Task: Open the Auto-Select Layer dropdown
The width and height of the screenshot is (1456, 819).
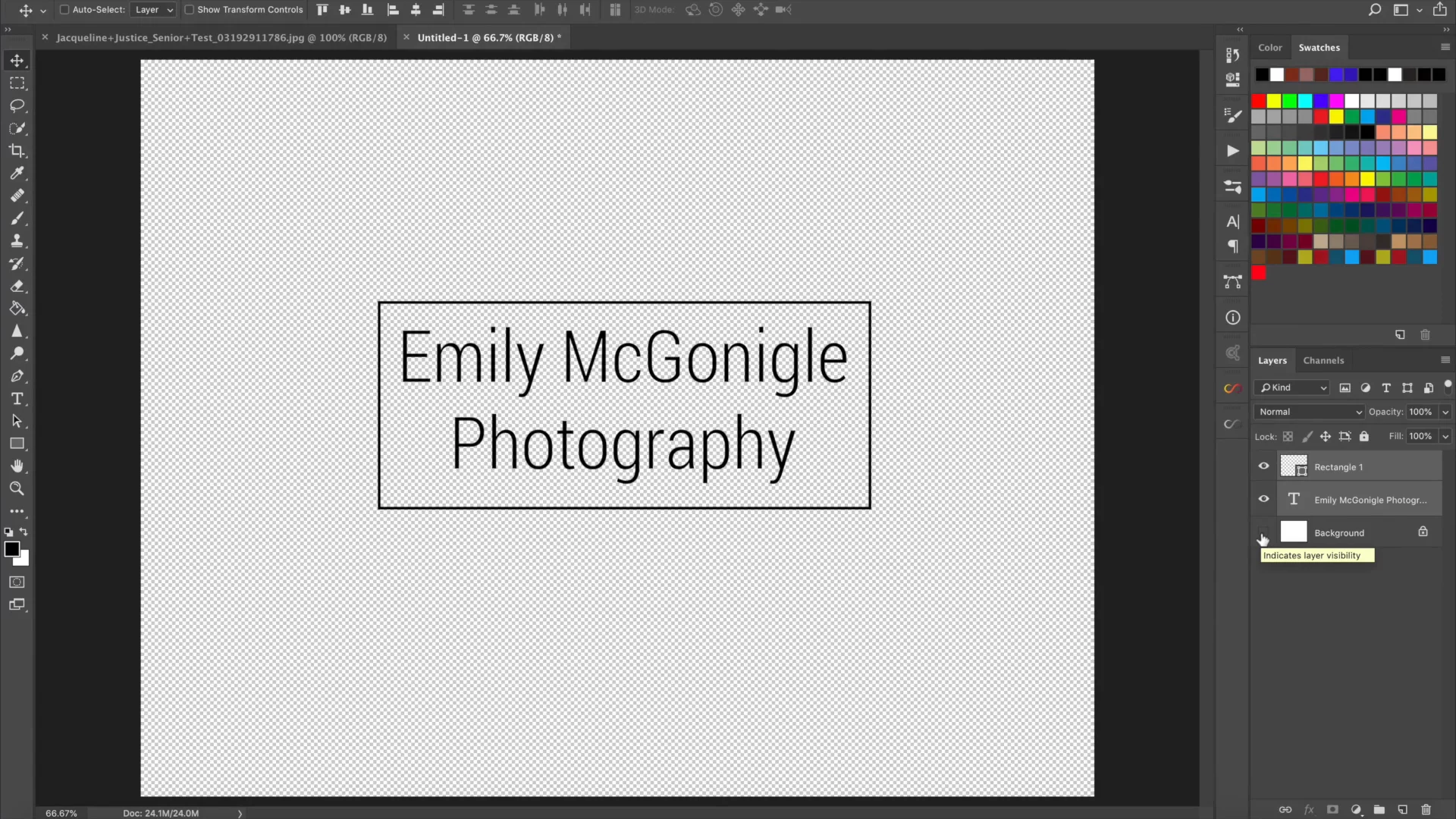Action: (153, 10)
